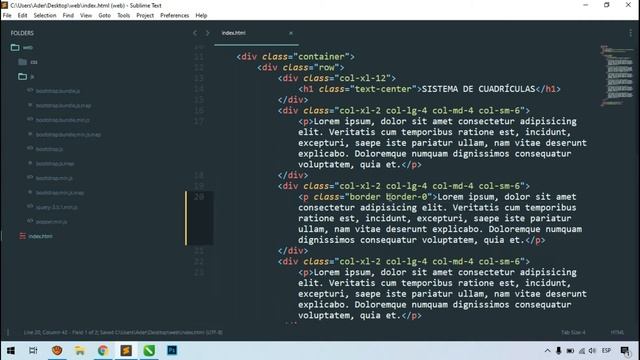
Task: Open the Goto menu
Action: [x=104, y=16]
